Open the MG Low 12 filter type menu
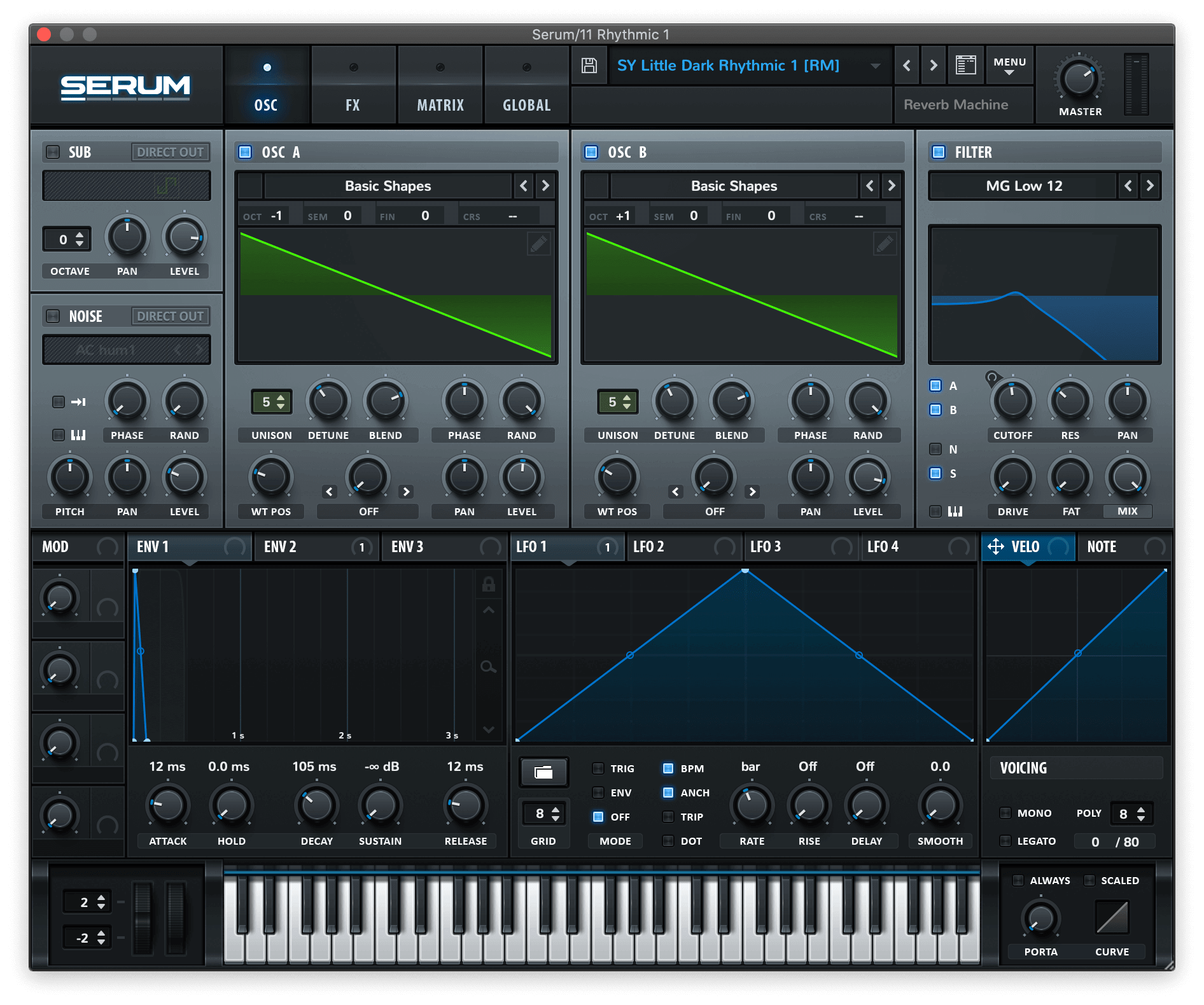This screenshot has width=1204, height=1005. coord(1023,186)
